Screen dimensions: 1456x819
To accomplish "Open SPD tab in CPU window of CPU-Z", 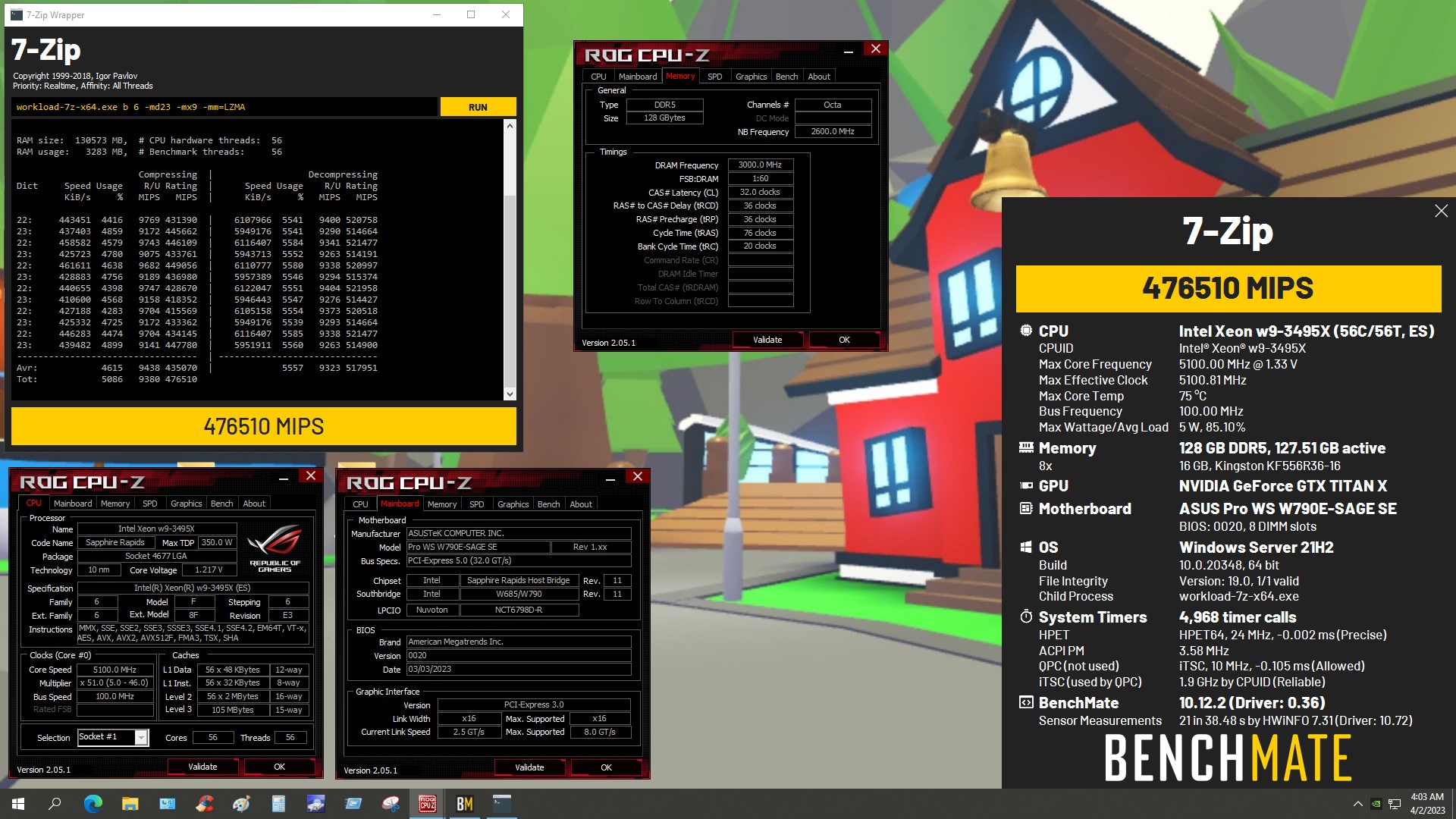I will (150, 504).
